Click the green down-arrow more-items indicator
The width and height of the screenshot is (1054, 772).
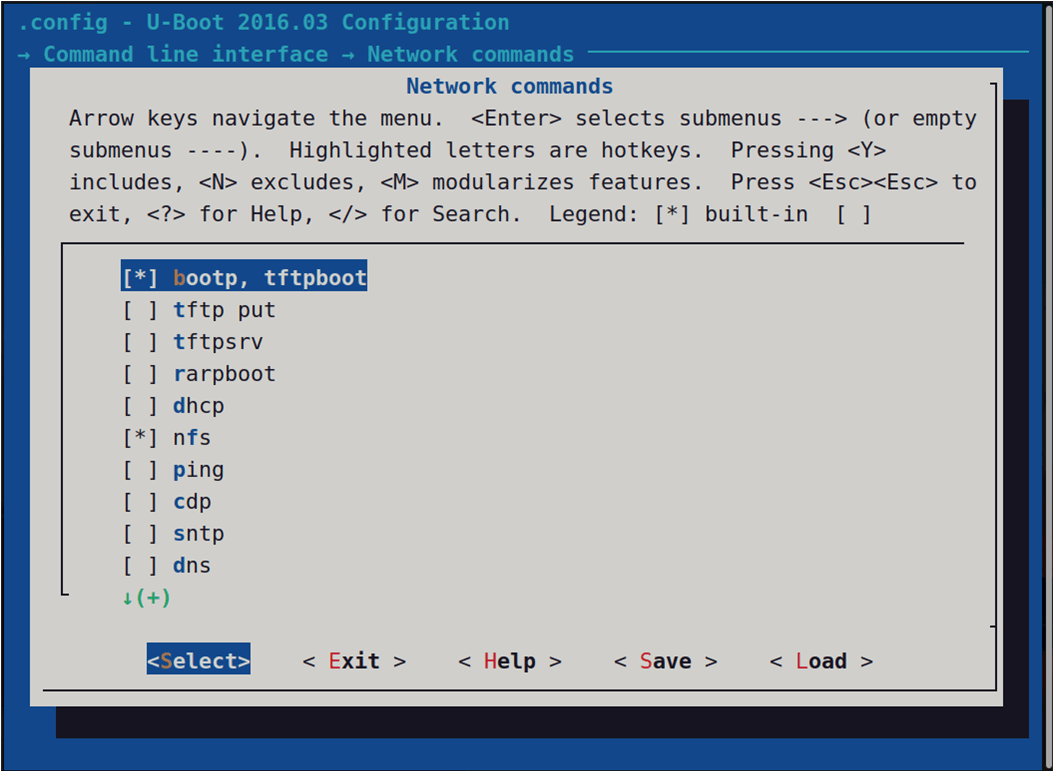tap(146, 598)
